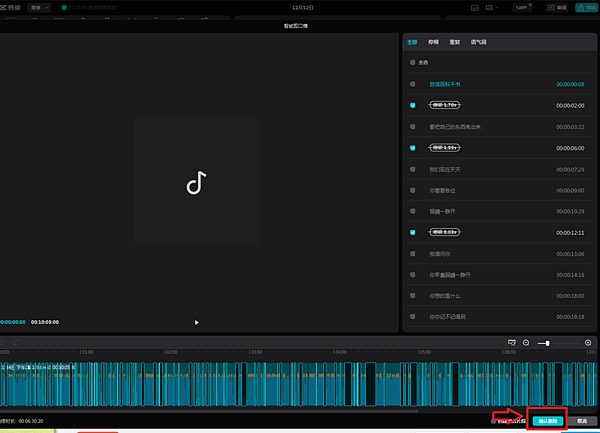Switch to the 全部 tab
The image size is (600, 433).
pos(412,43)
